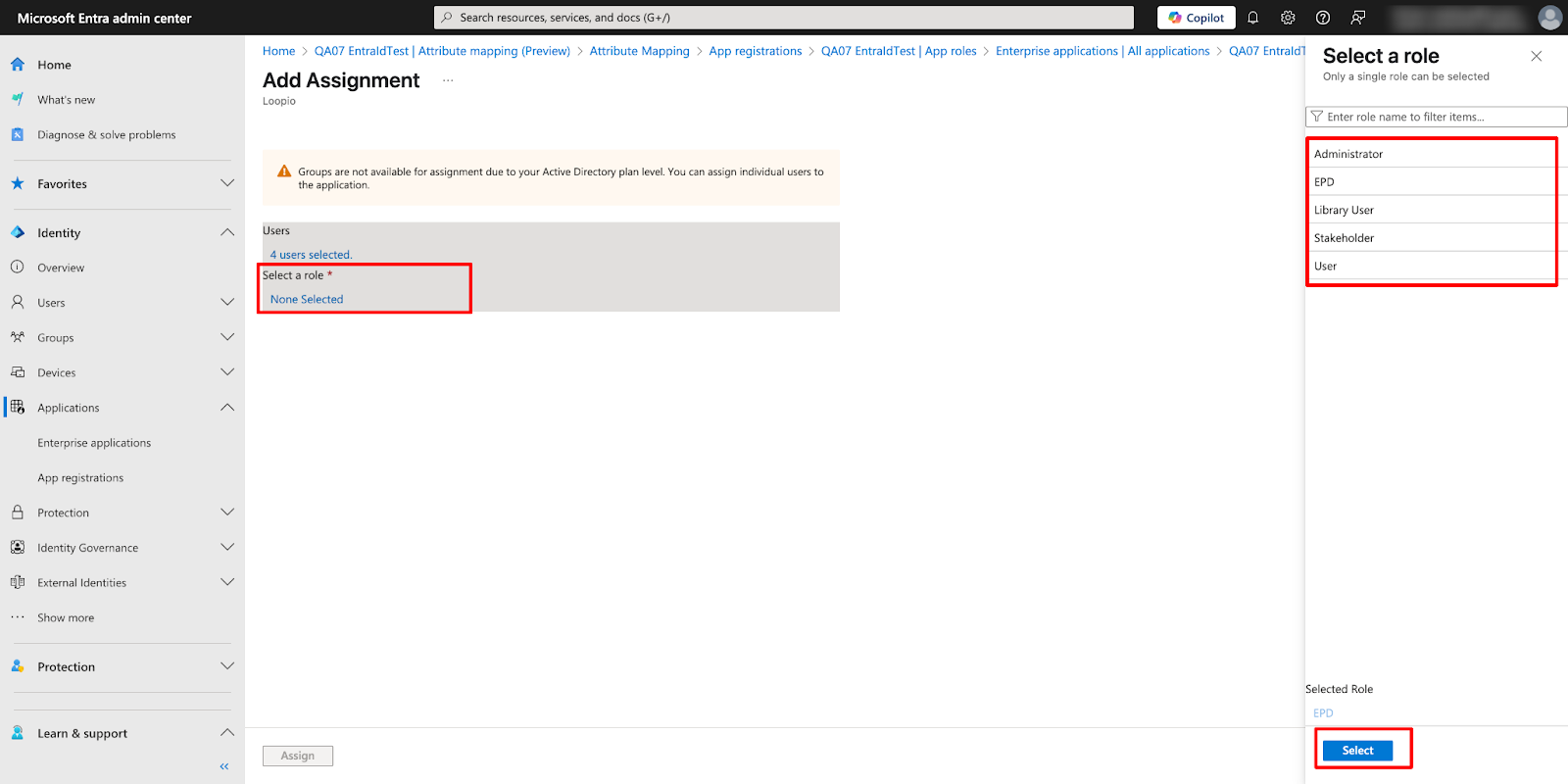Open QA07 EntraIdTest Attribute mapping (Preview) breadcrumb

pyautogui.click(x=442, y=51)
